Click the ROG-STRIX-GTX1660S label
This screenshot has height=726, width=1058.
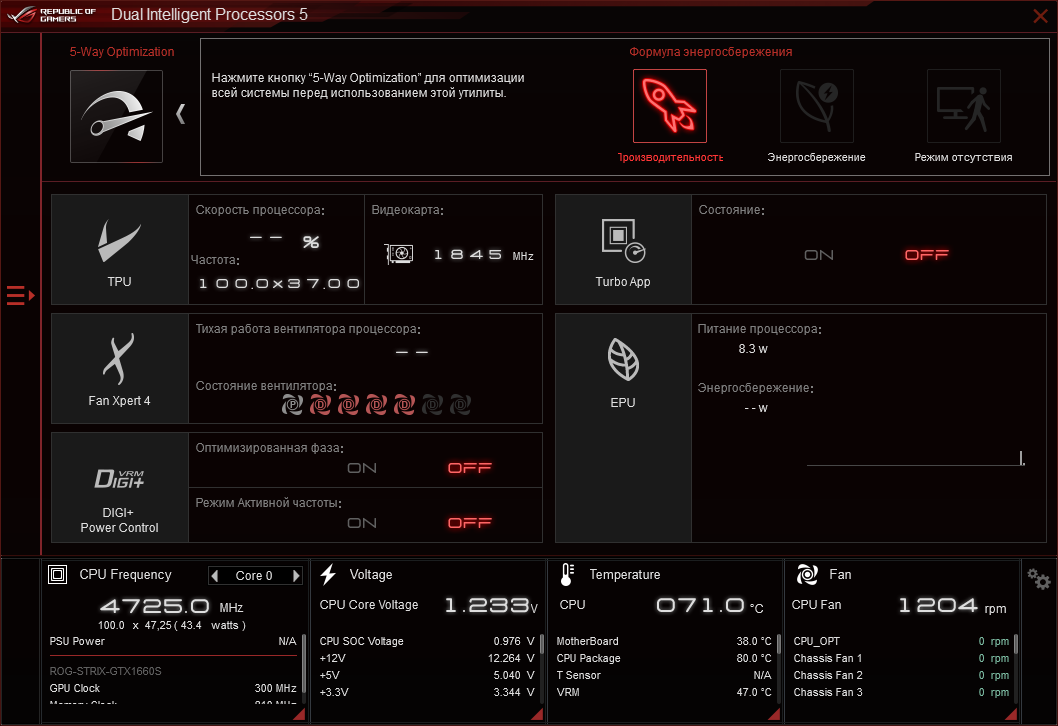click(x=105, y=671)
